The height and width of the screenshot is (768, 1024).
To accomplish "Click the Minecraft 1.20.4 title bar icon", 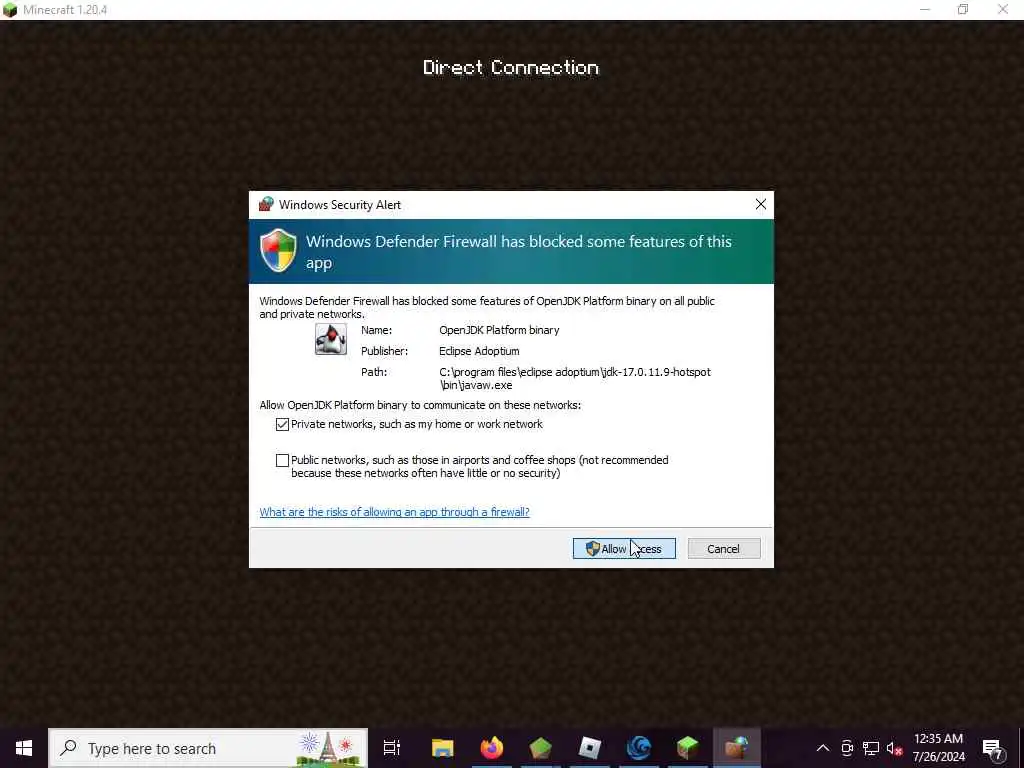I will tap(10, 10).
